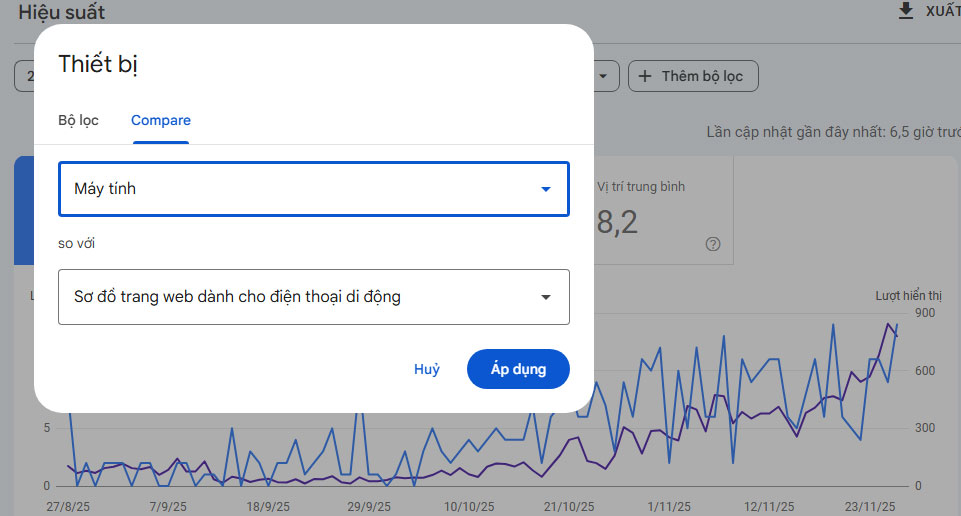Click the plus icon in Thêm bộ lọc
Image resolution: width=961 pixels, height=516 pixels.
[645, 76]
